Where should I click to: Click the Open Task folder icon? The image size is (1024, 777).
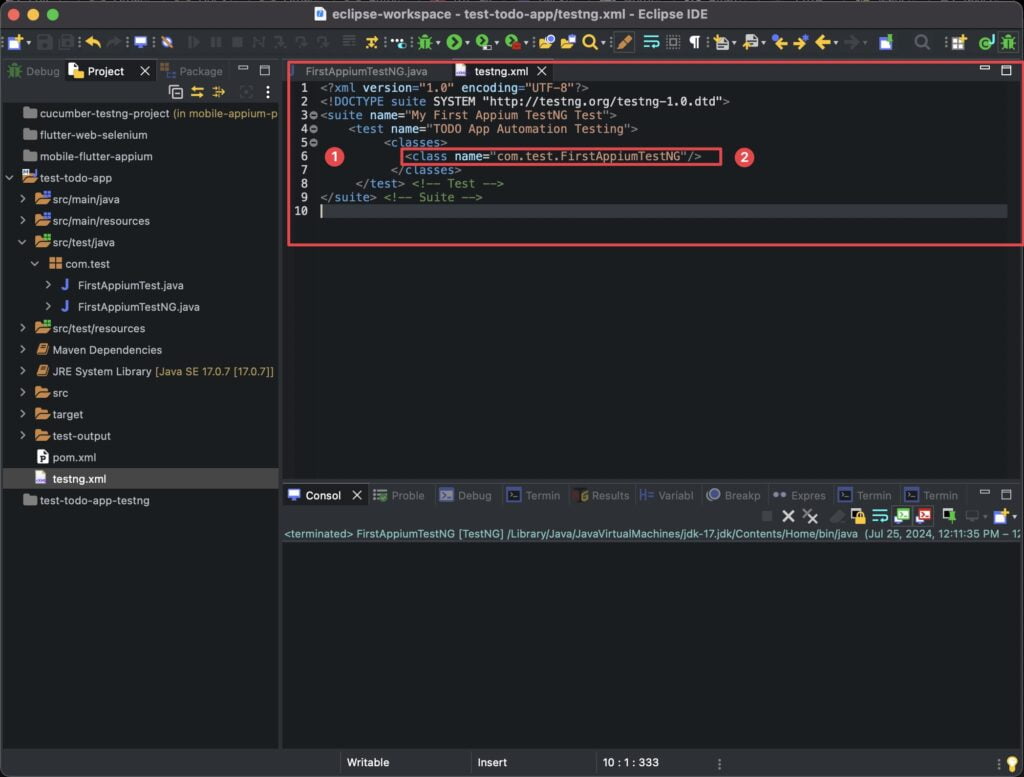pyautogui.click(x=568, y=42)
